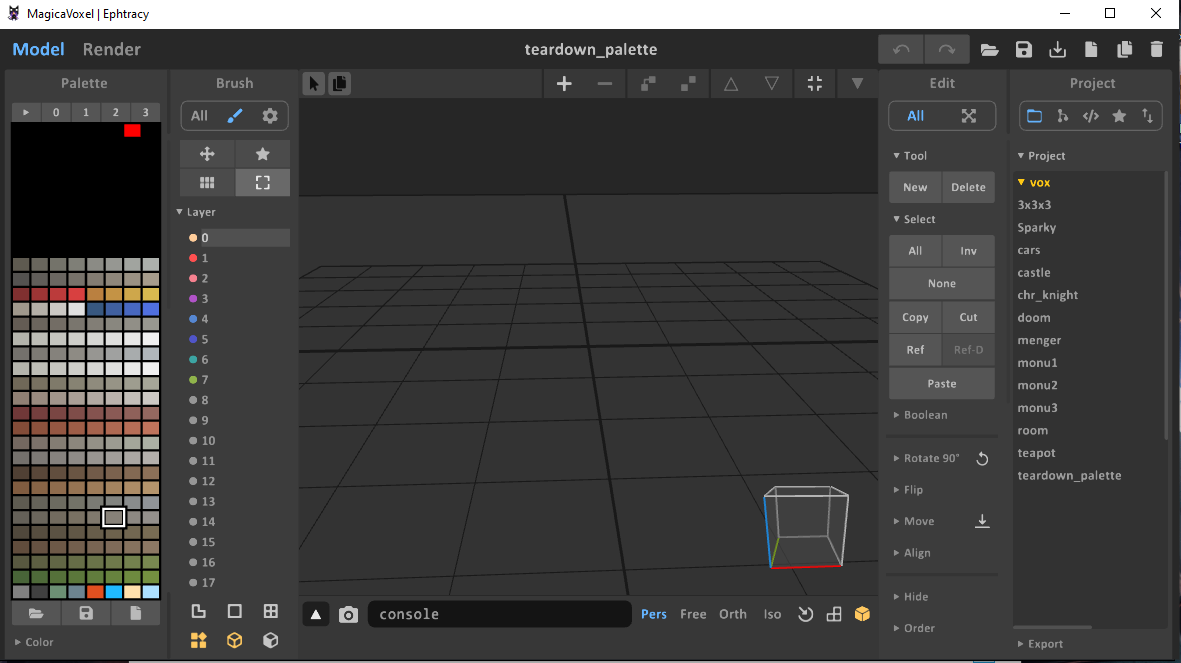
Task: Click the trash delete icon in the top bar
Action: (x=1157, y=50)
